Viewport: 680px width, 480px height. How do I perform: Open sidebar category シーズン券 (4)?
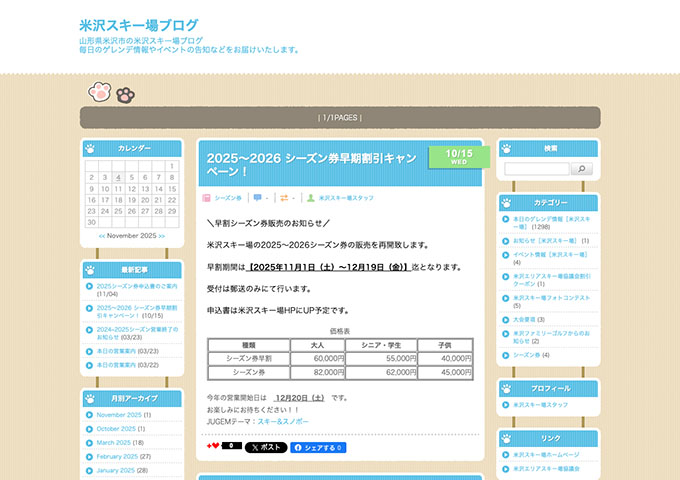tap(526, 355)
